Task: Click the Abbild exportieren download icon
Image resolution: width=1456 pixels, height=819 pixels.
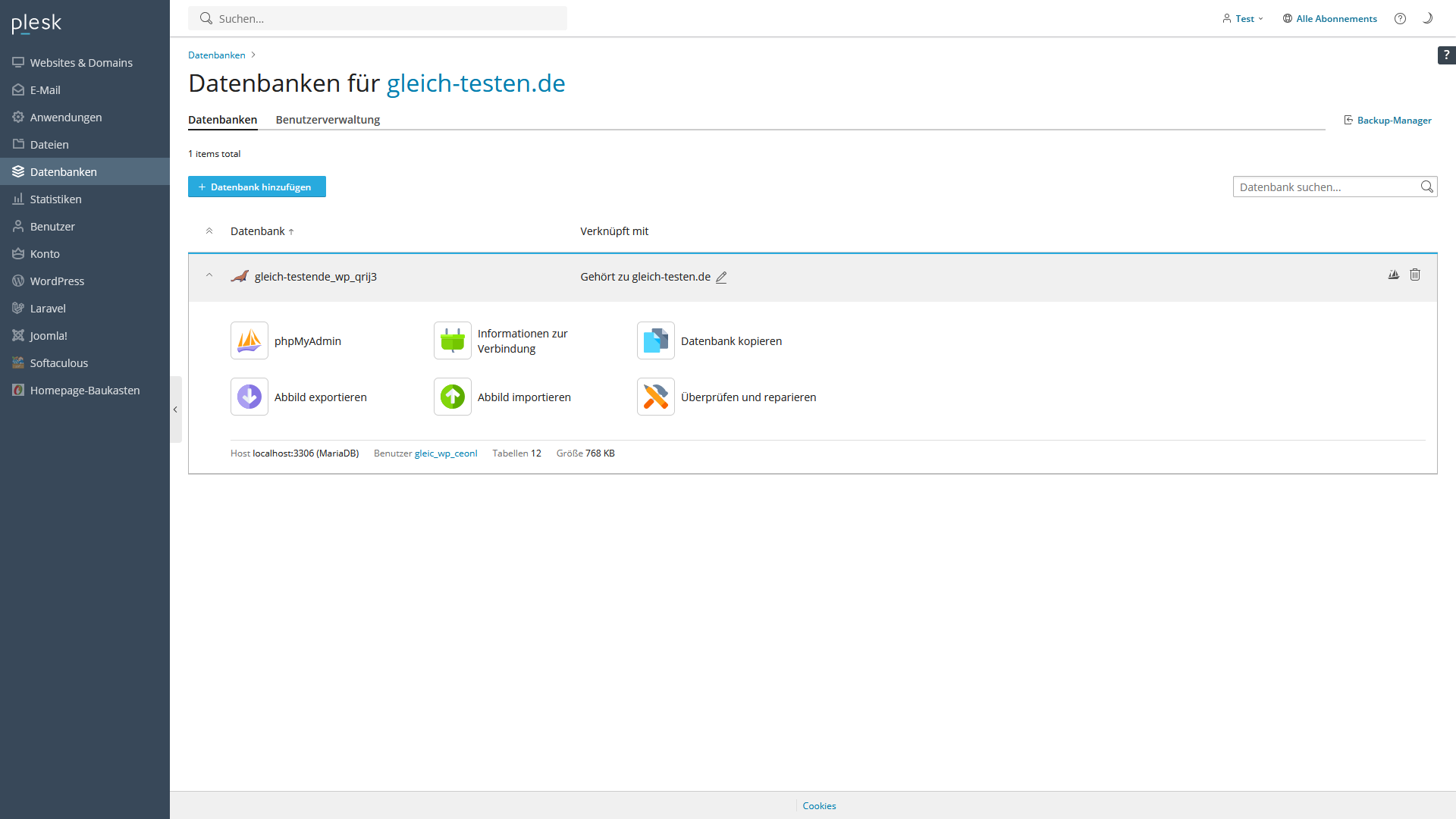Action: 249,397
